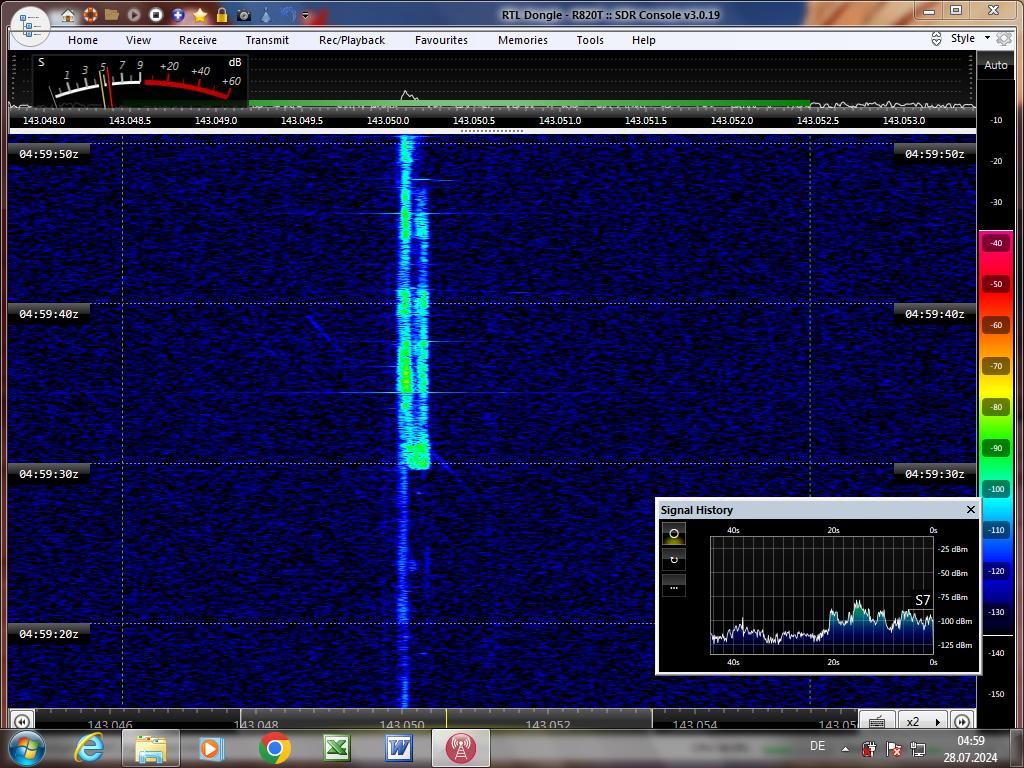Open the x2 zoom dropdown
This screenshot has height=768, width=1024.
(923, 722)
